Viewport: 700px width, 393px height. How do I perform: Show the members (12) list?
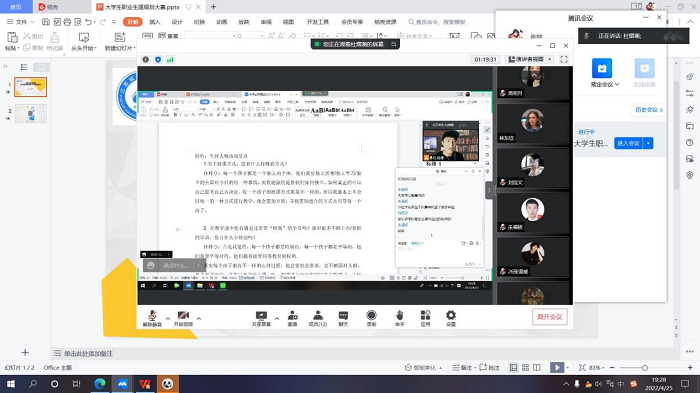pyautogui.click(x=318, y=318)
